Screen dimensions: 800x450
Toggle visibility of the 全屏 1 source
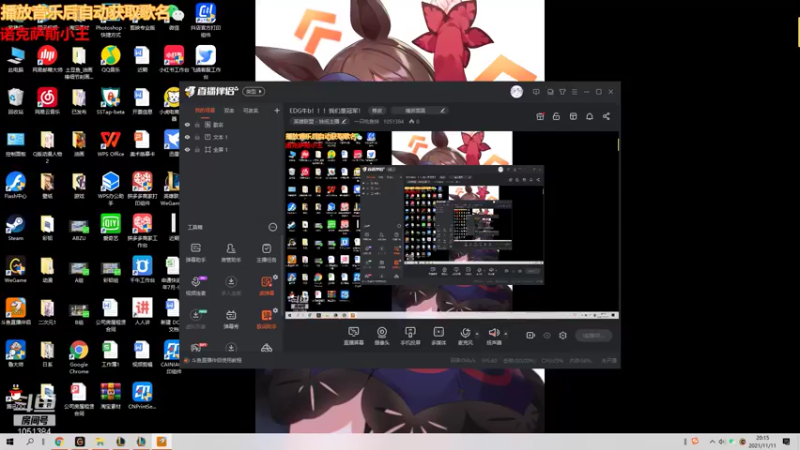tap(187, 149)
